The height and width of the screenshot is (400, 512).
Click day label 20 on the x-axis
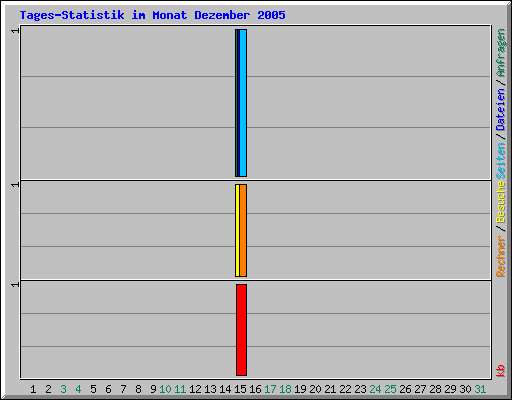[315, 389]
